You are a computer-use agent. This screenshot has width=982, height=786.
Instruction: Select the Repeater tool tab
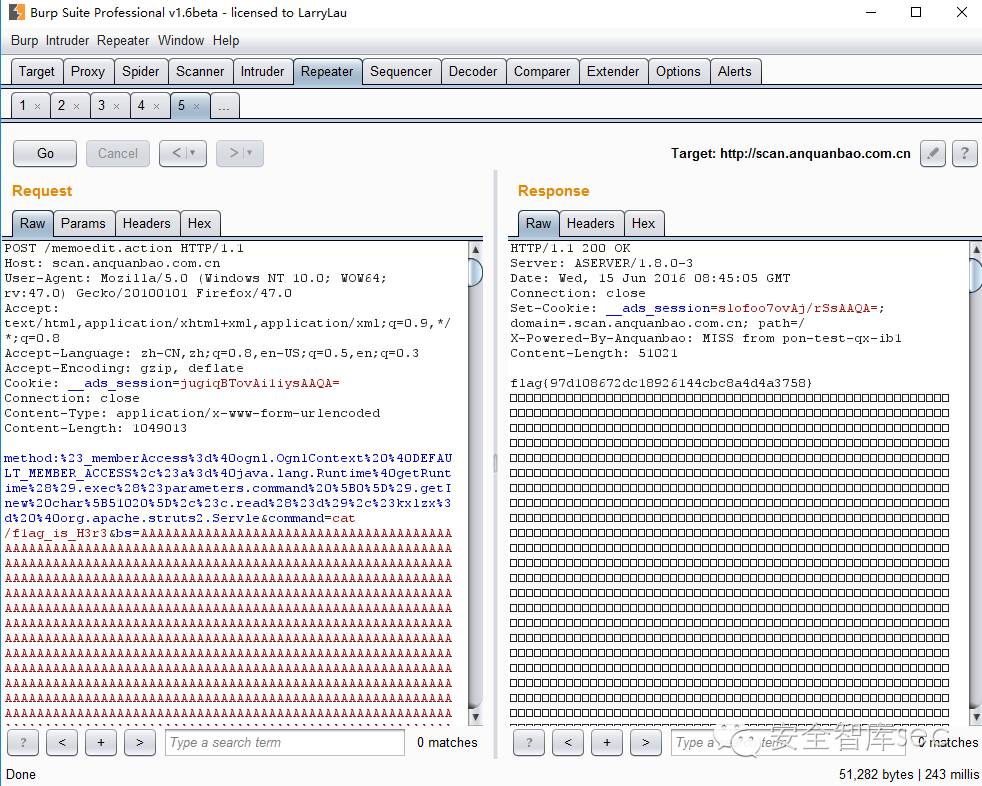tap(327, 71)
